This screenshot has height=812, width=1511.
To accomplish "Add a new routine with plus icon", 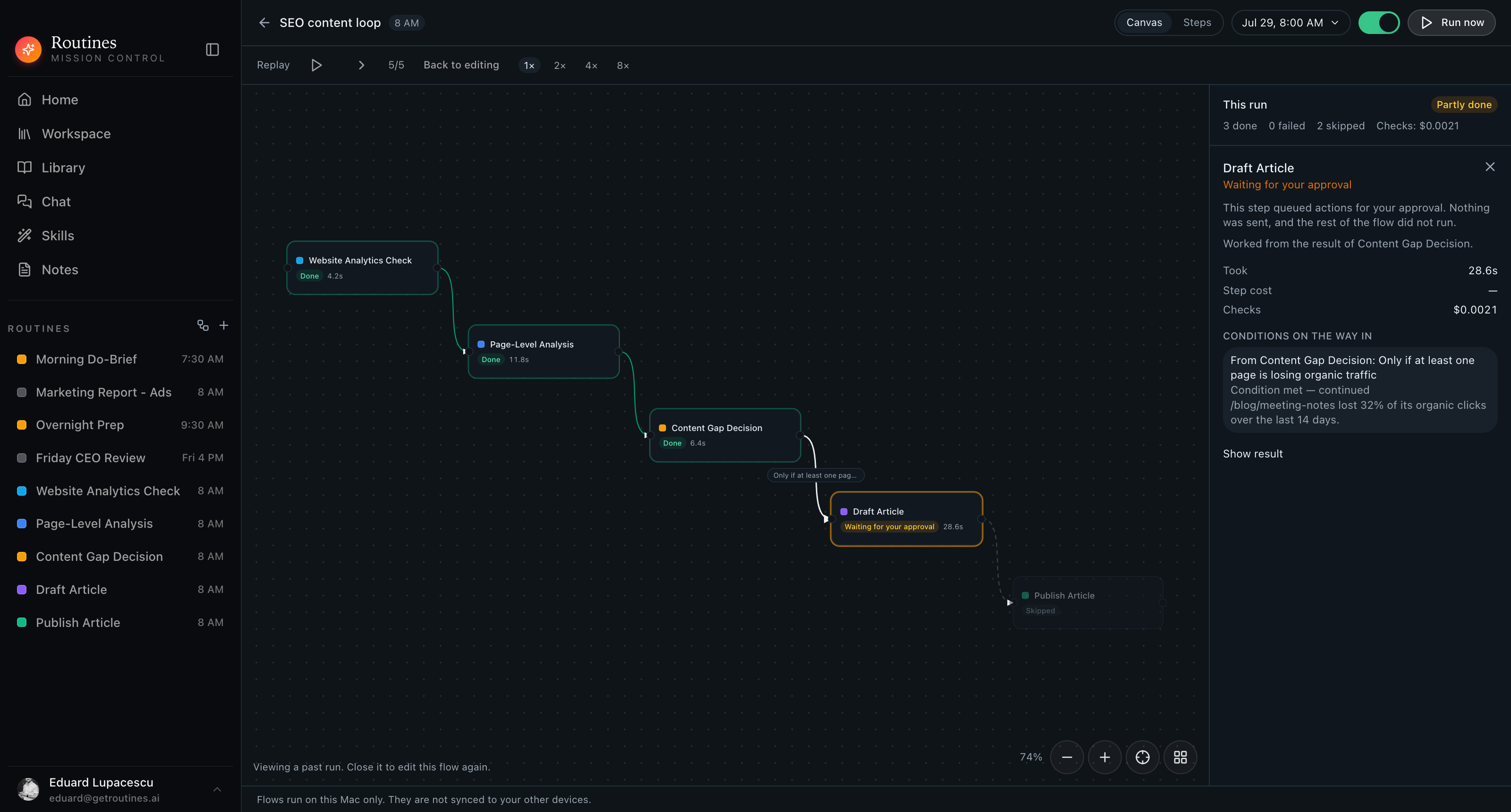I will 224,325.
